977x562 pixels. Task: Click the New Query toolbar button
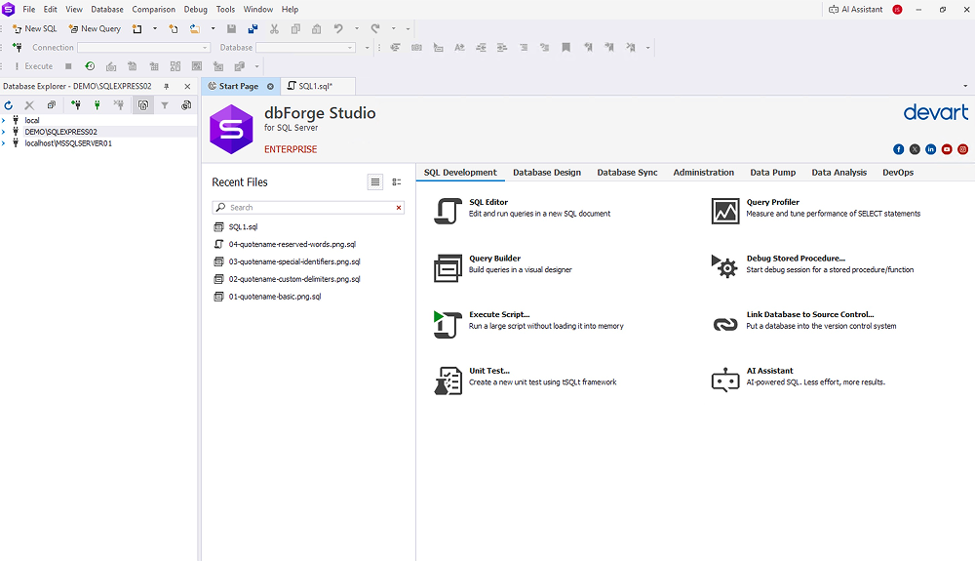click(x=95, y=29)
